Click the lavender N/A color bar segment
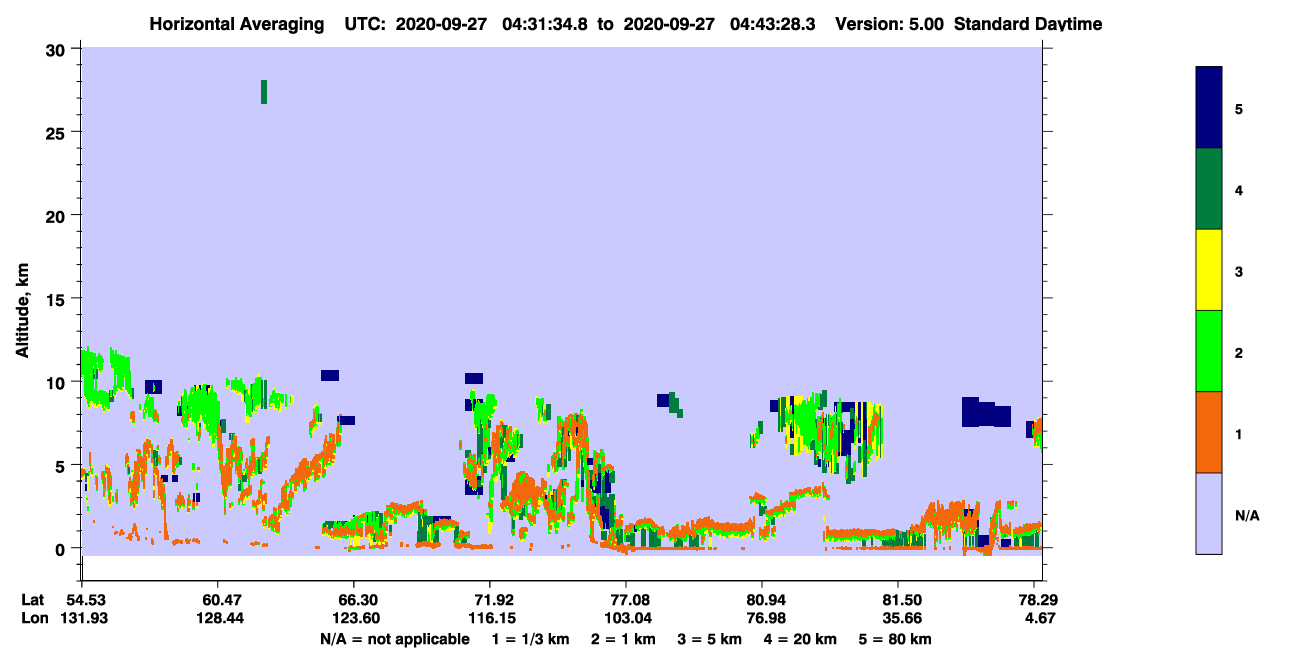This screenshot has height=667, width=1300. click(1208, 513)
